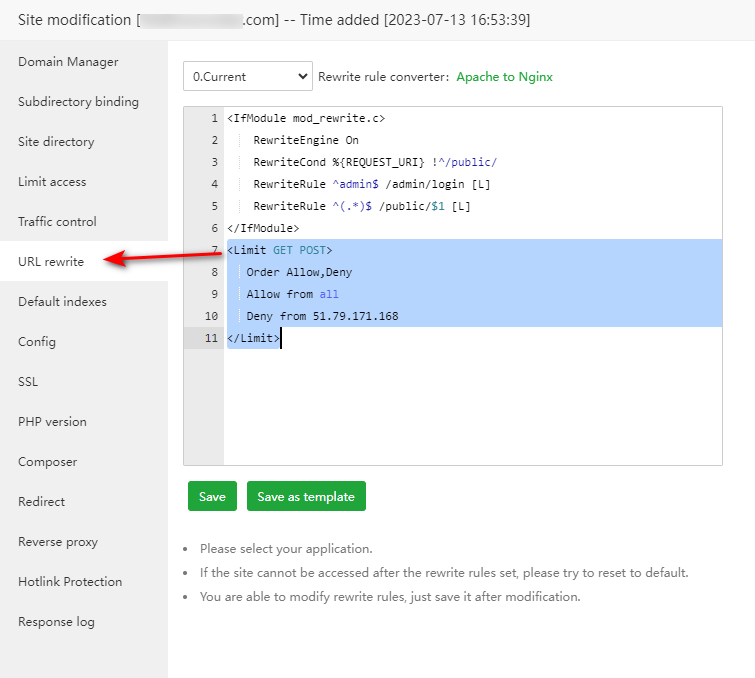Go to Subdirectory binding settings
The width and height of the screenshot is (755, 678).
pos(78,102)
